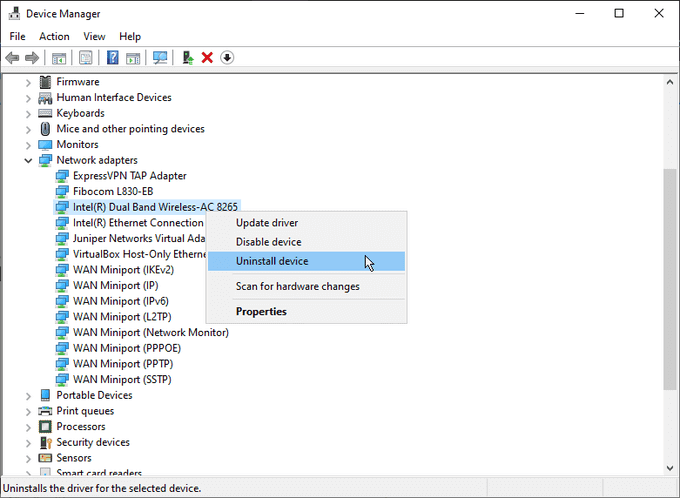This screenshot has width=680, height=498.
Task: Open the Action menu
Action: 54,37
